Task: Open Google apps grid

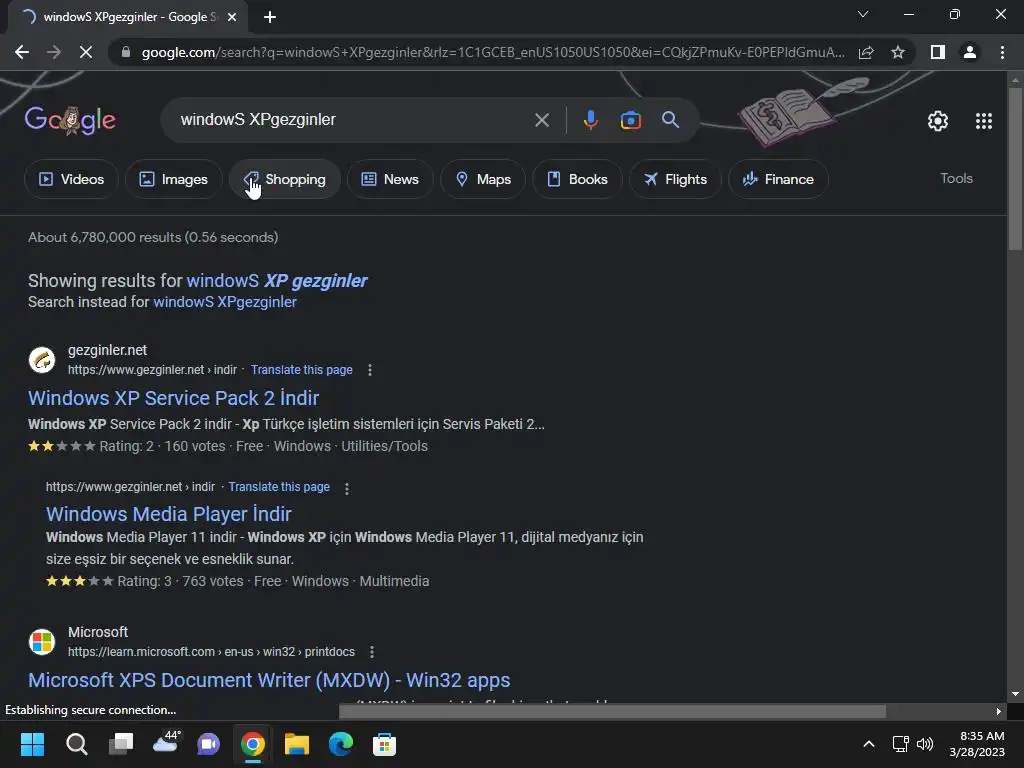Action: [984, 121]
